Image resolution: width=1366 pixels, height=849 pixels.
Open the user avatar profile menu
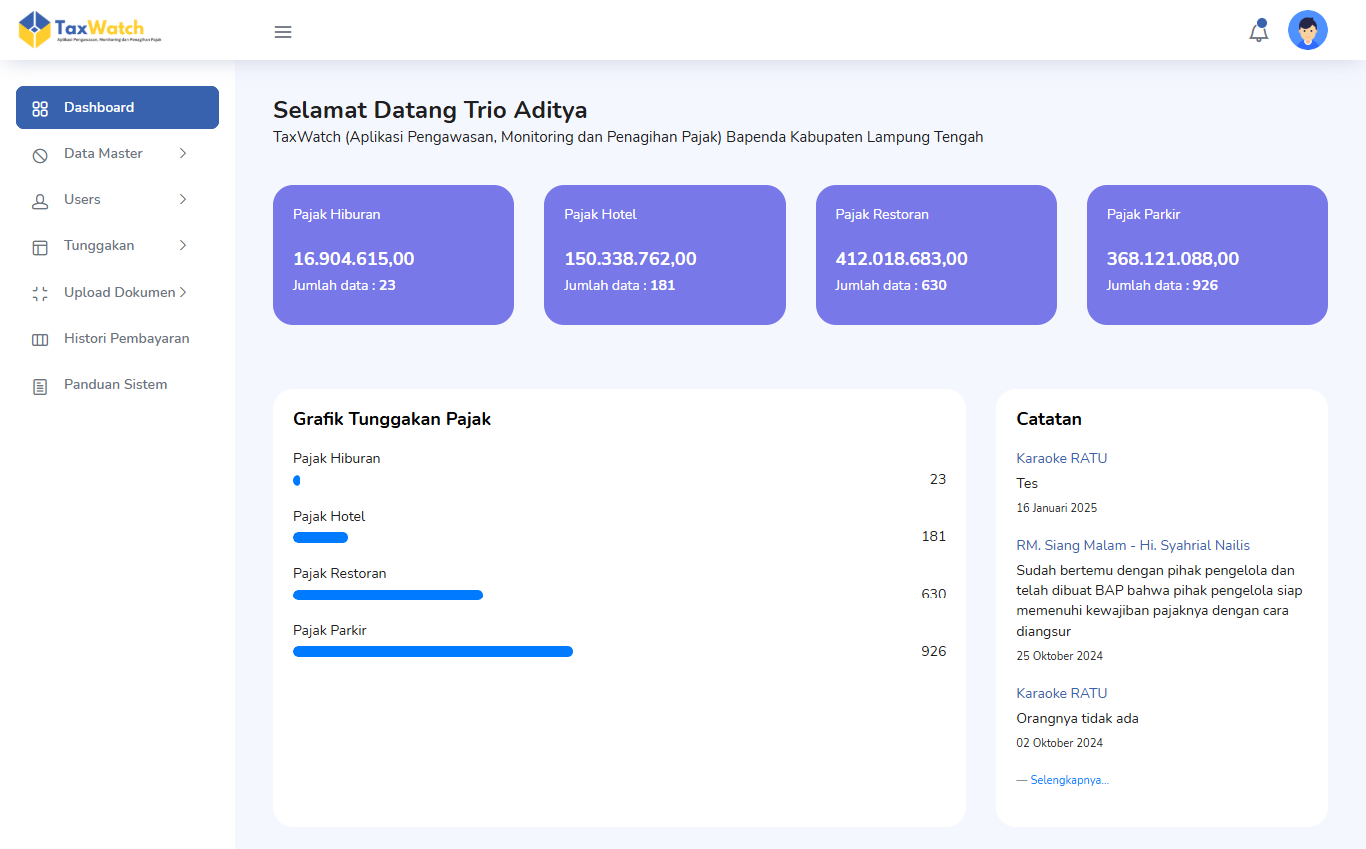(x=1307, y=31)
